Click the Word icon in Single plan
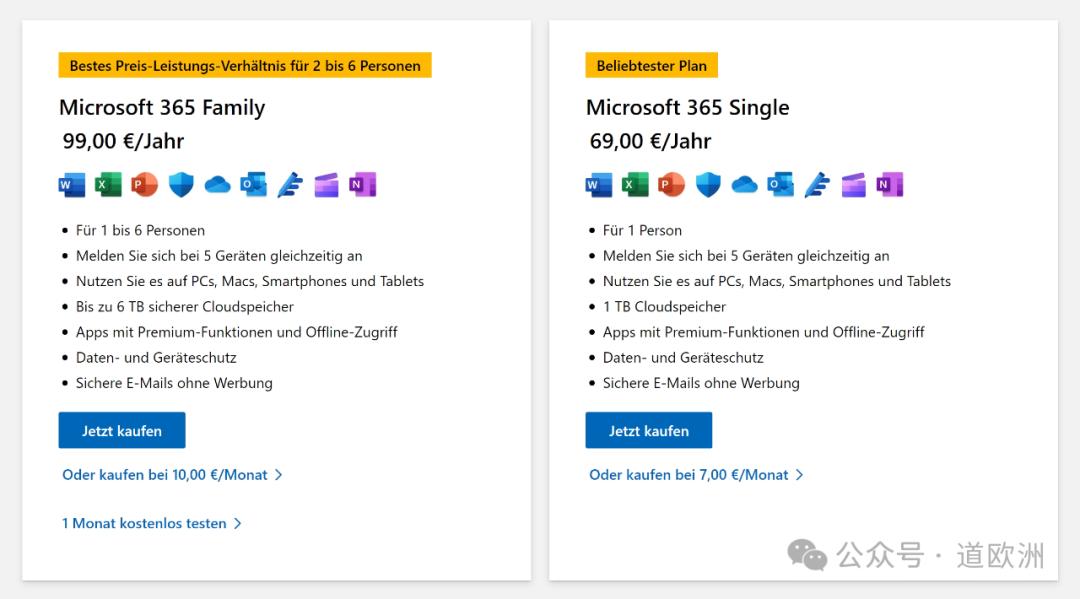Screen dimensions: 1080x599 pos(599,185)
